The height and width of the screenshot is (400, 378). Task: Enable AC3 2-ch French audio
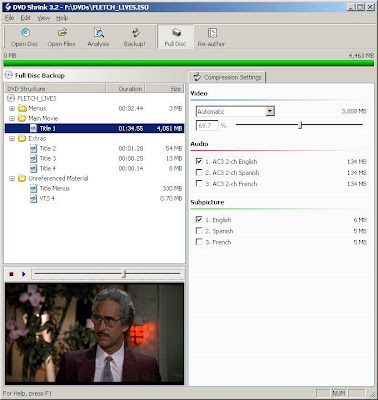click(x=199, y=183)
